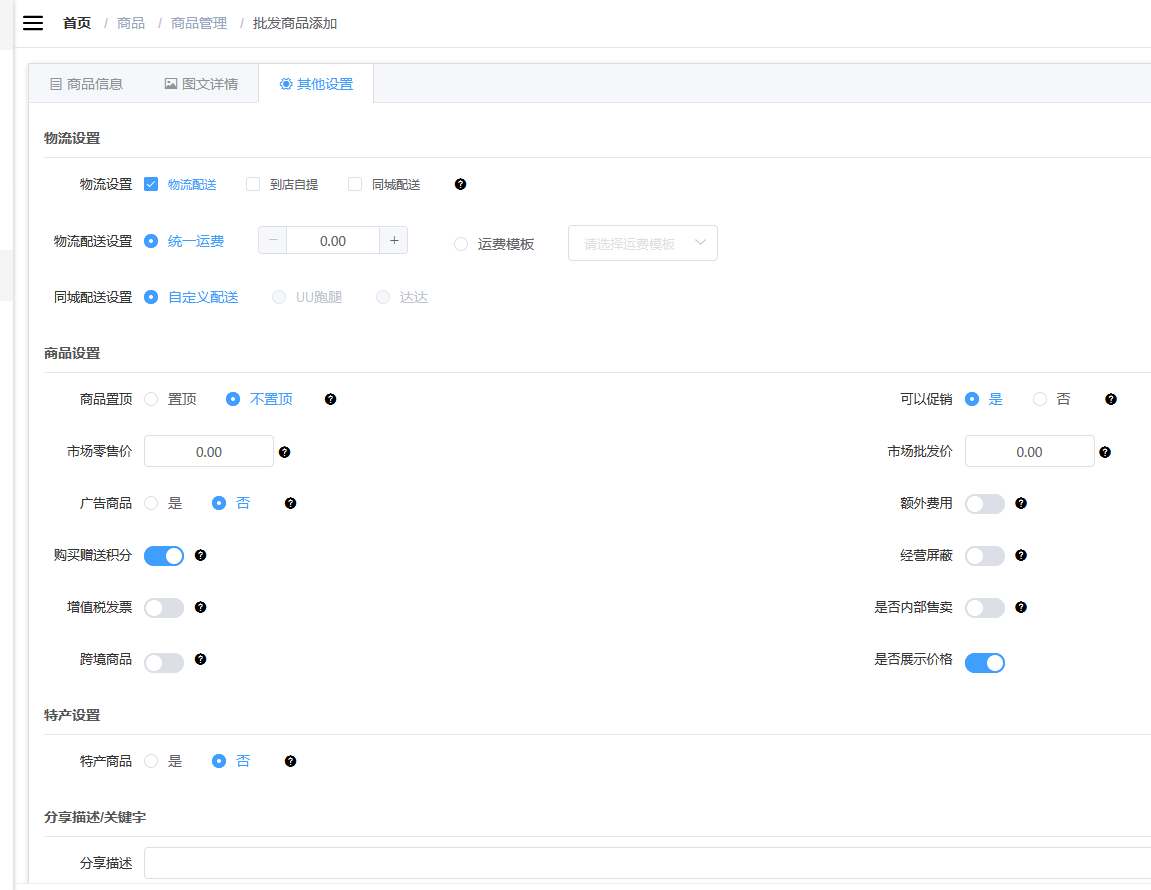1151x890 pixels.
Task: Select 其他设置 tab
Action: (316, 84)
